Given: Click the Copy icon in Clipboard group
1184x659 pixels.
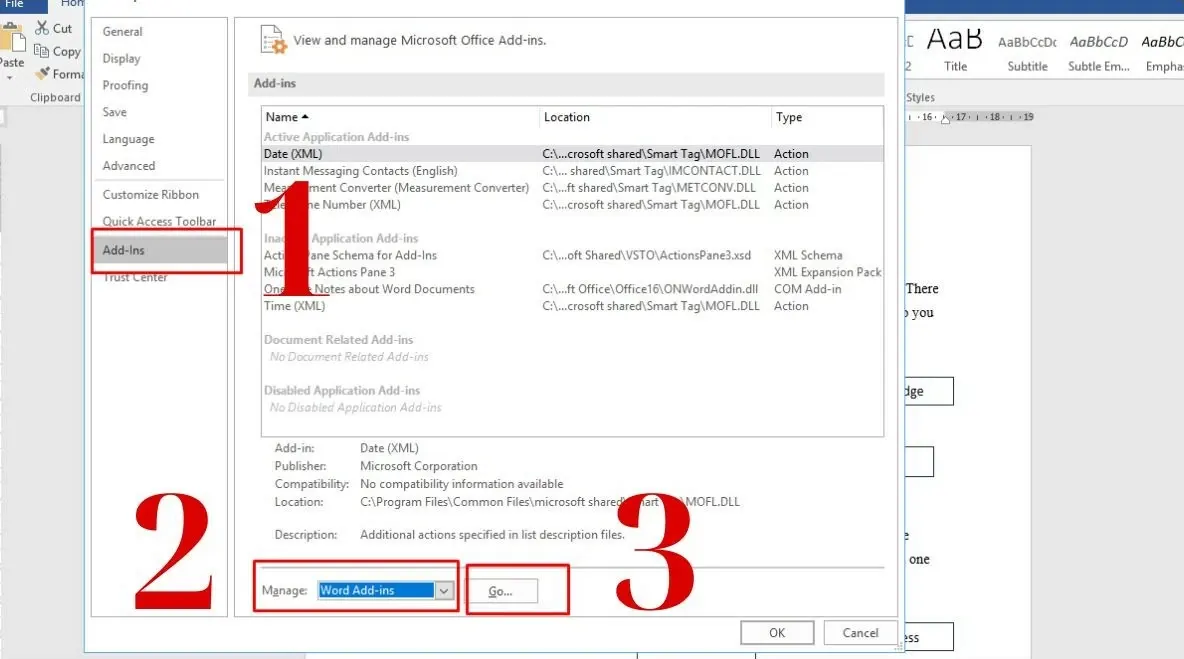Looking at the screenshot, I should click(x=42, y=51).
